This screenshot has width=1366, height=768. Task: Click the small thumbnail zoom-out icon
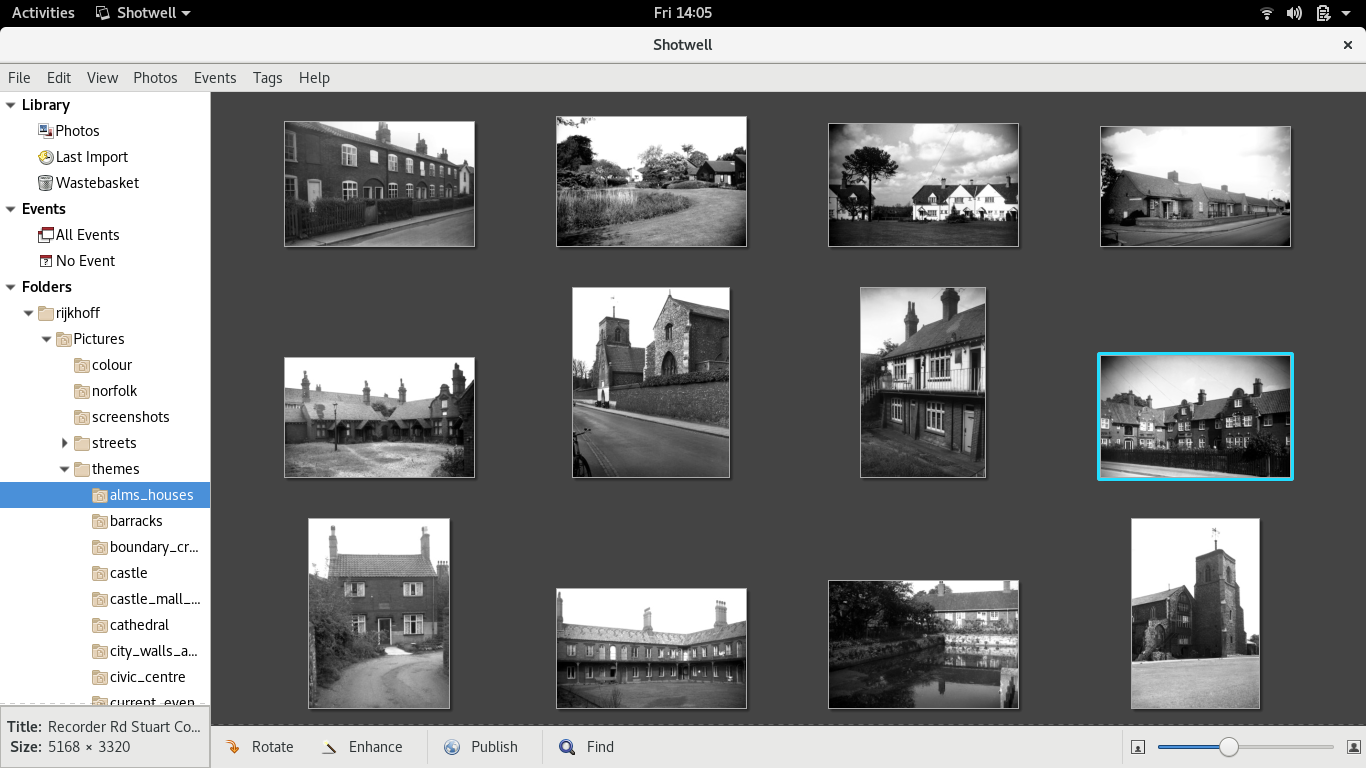coord(1138,747)
